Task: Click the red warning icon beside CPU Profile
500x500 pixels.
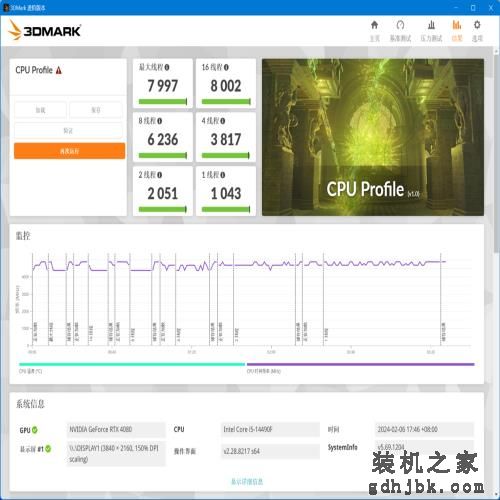Action: (x=59, y=70)
